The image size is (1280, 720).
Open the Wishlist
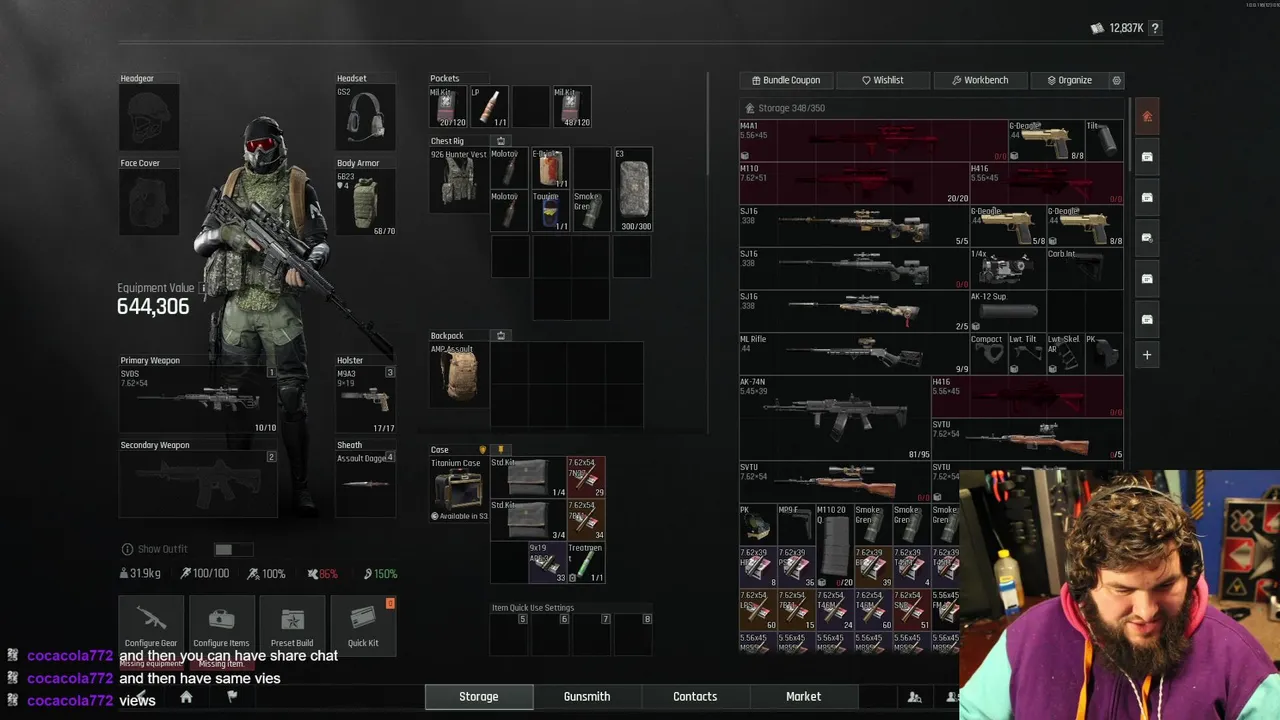coord(883,80)
